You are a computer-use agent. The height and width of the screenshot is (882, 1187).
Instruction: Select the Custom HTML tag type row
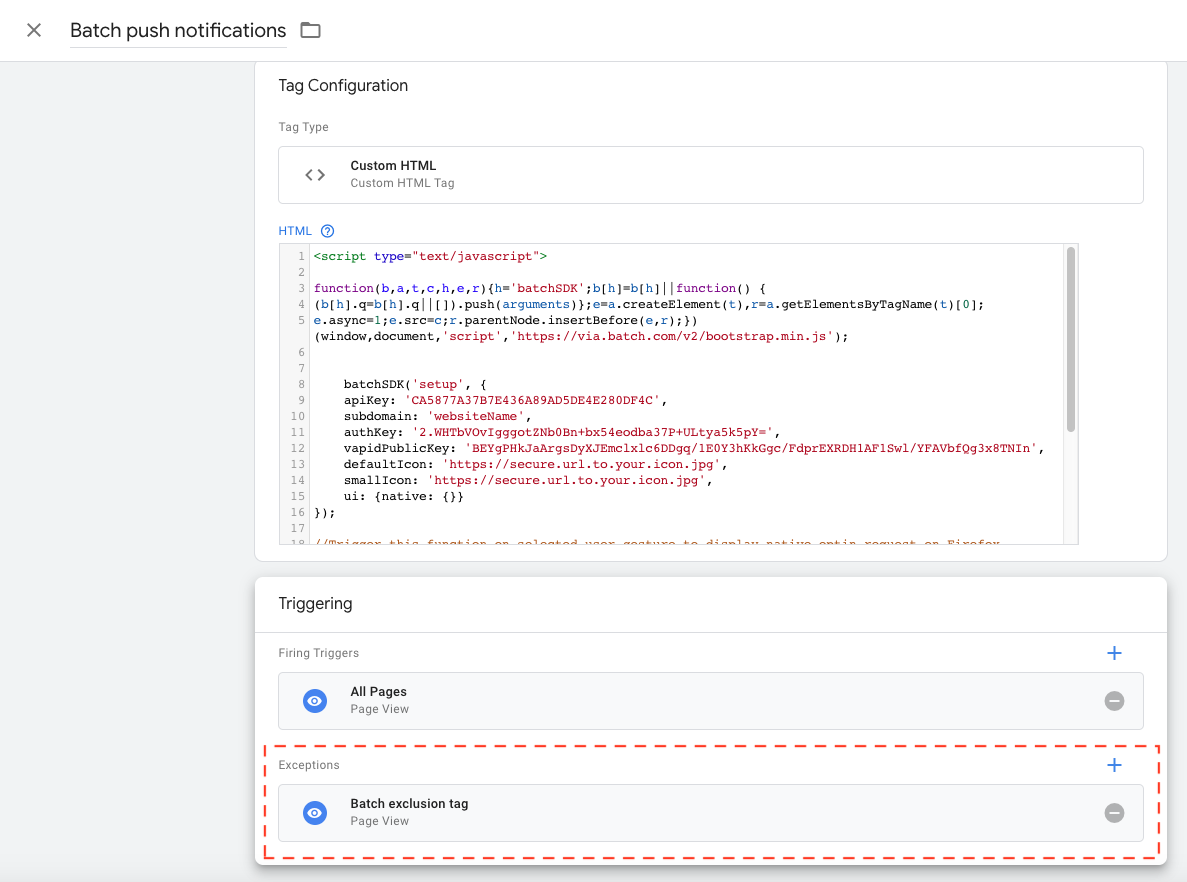(710, 175)
